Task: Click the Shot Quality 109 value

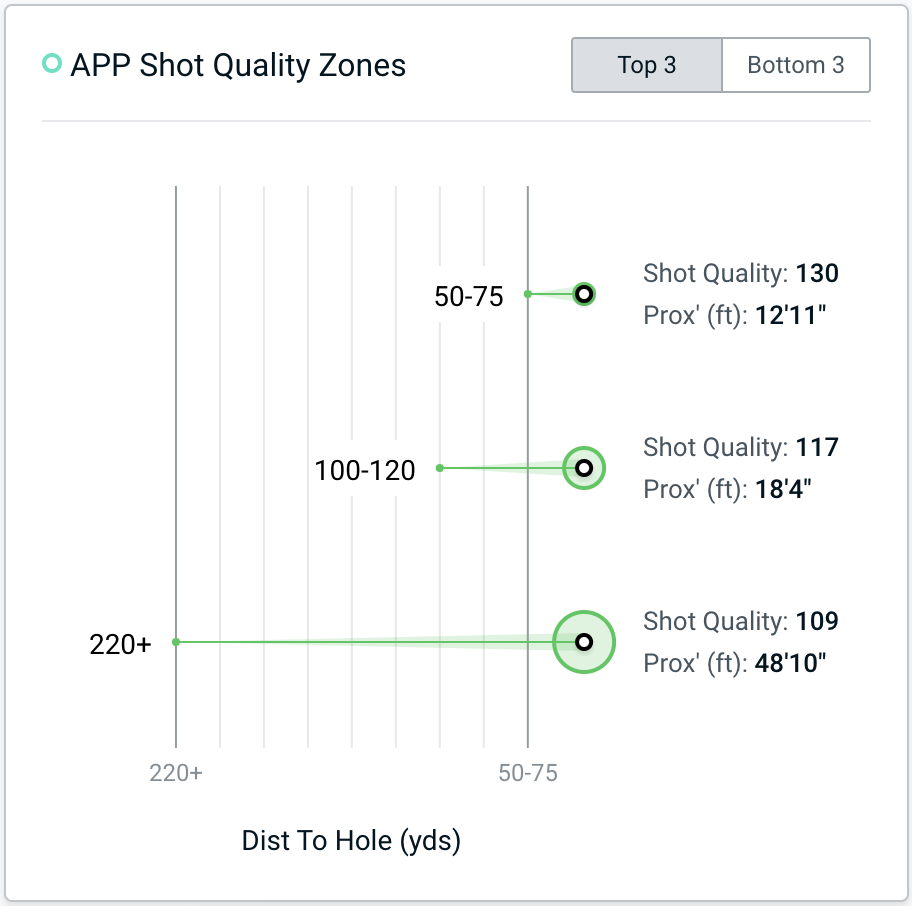Action: pos(817,621)
